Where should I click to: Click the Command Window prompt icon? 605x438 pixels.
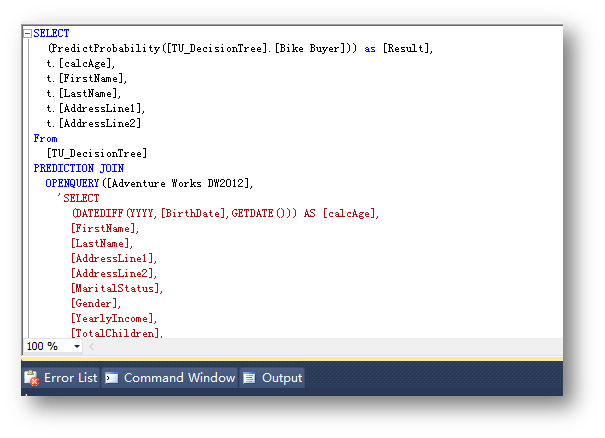pyautogui.click(x=112, y=378)
